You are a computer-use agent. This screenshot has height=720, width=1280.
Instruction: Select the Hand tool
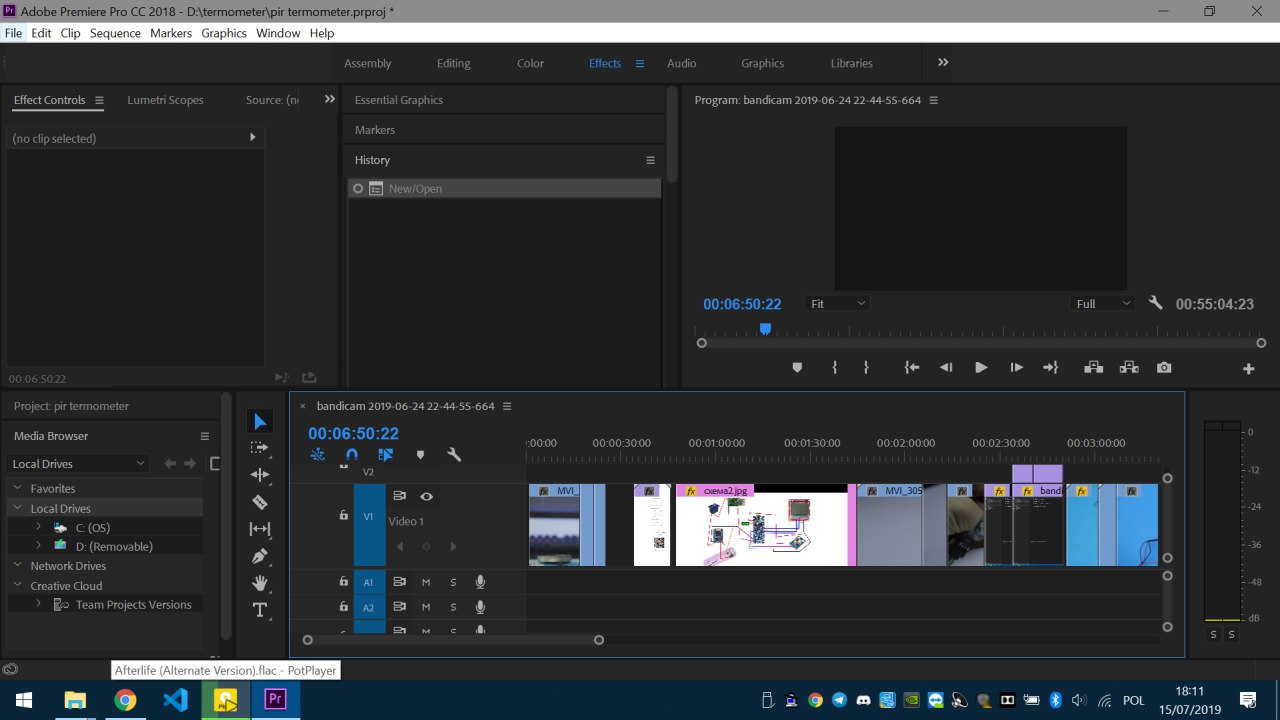click(x=260, y=583)
